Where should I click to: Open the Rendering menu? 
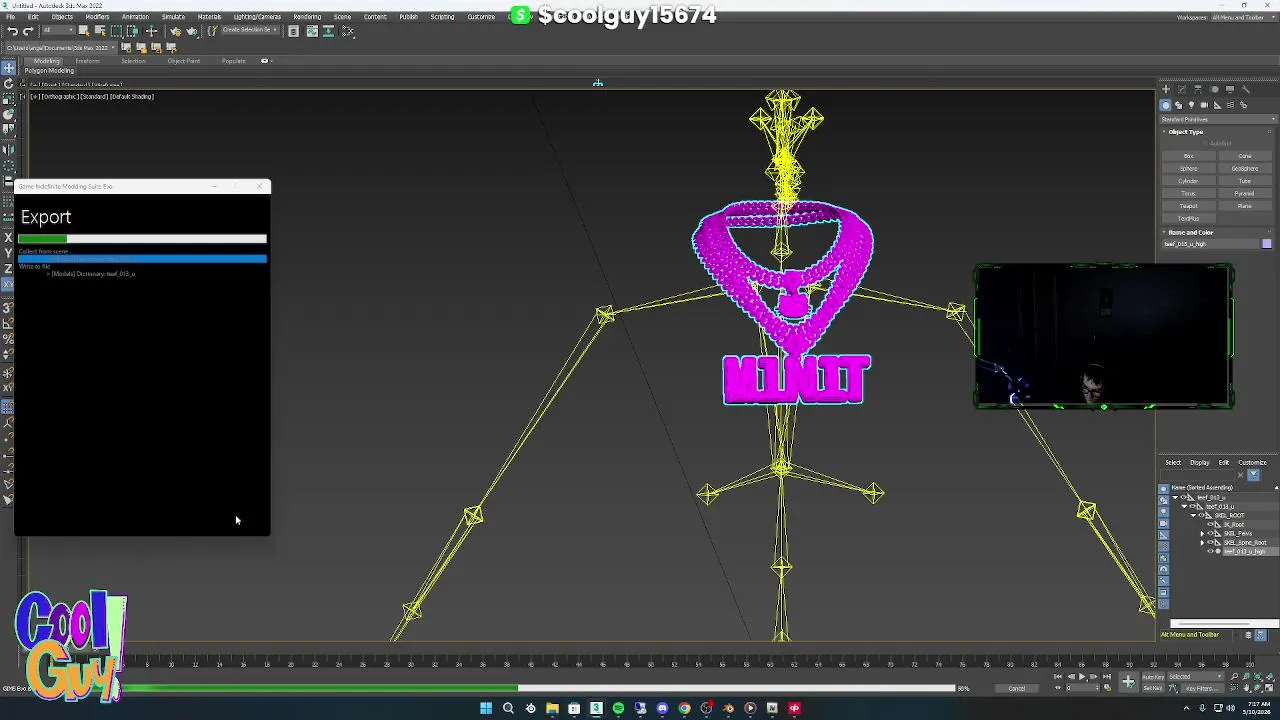307,17
